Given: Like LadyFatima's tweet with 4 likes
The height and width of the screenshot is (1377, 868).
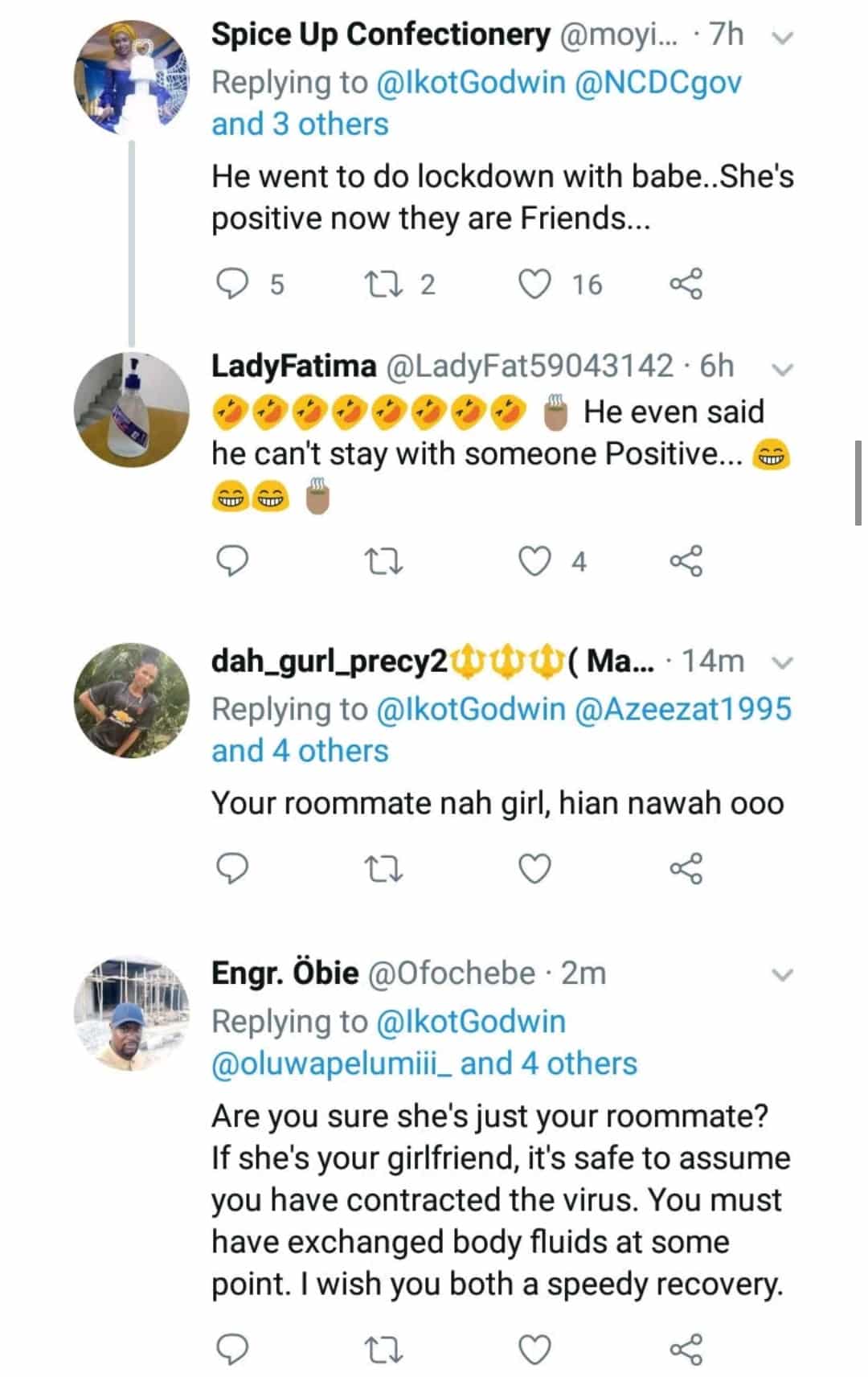Looking at the screenshot, I should coord(535,561).
